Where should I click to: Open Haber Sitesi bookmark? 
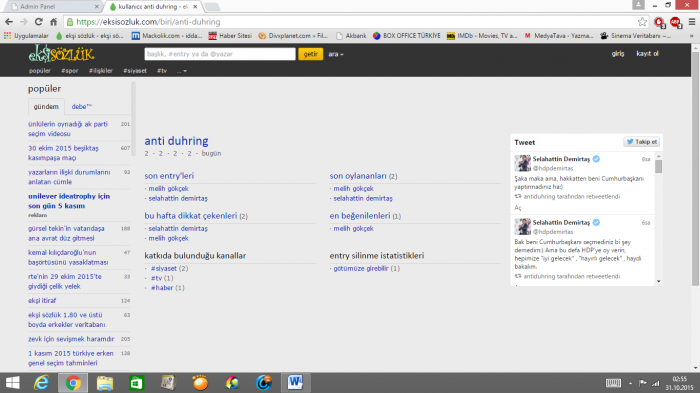pos(230,36)
